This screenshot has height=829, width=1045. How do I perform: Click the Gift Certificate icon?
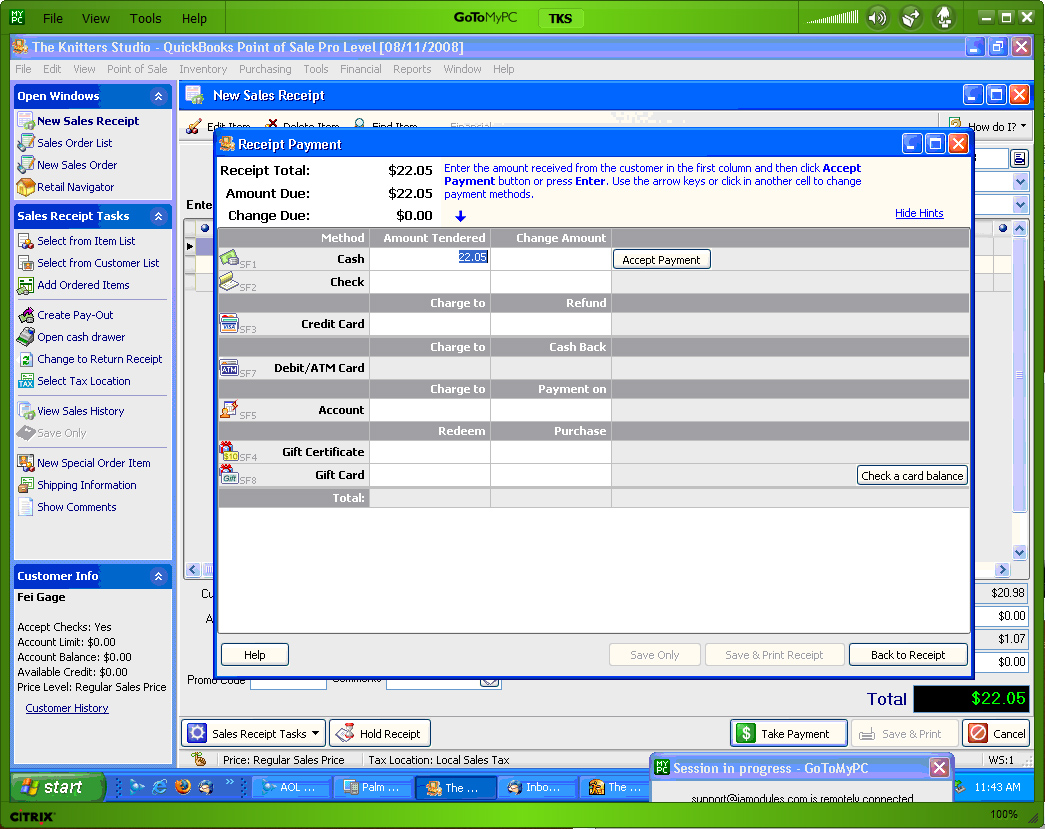click(x=229, y=451)
